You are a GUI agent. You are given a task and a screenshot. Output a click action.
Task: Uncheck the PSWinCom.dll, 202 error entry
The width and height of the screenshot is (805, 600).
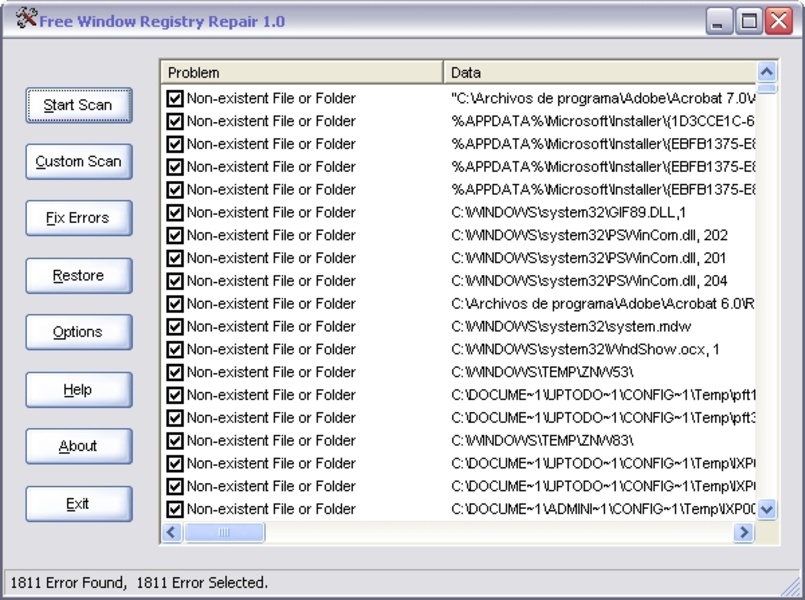(x=175, y=235)
